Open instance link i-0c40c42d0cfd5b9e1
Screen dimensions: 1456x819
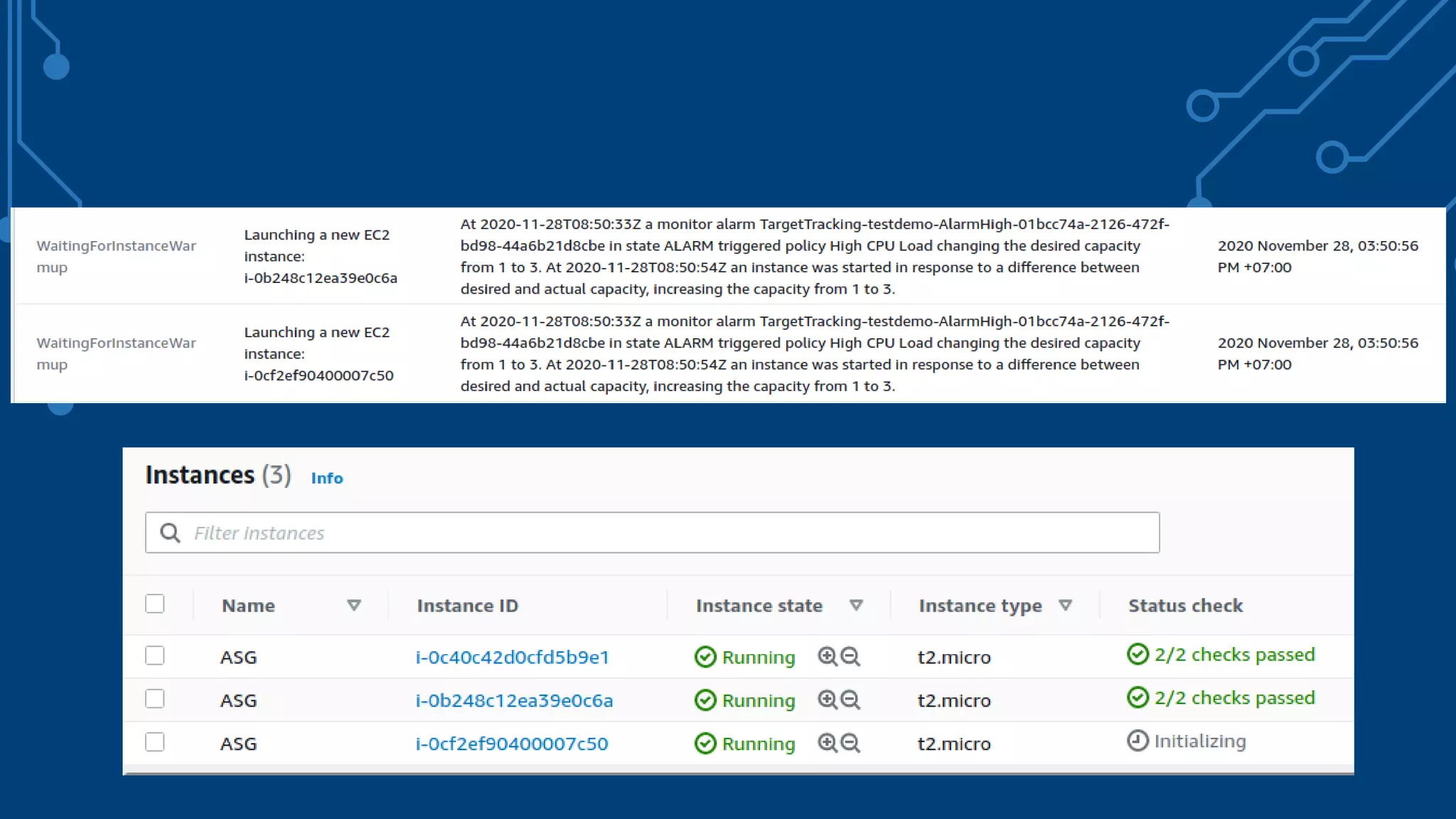512,657
